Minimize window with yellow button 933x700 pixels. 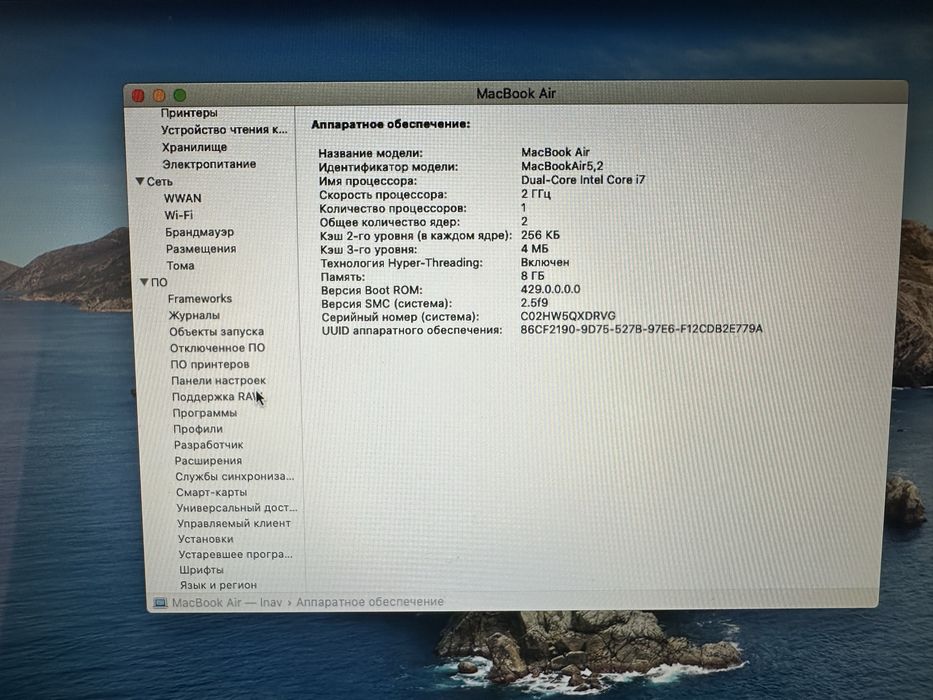[x=159, y=95]
